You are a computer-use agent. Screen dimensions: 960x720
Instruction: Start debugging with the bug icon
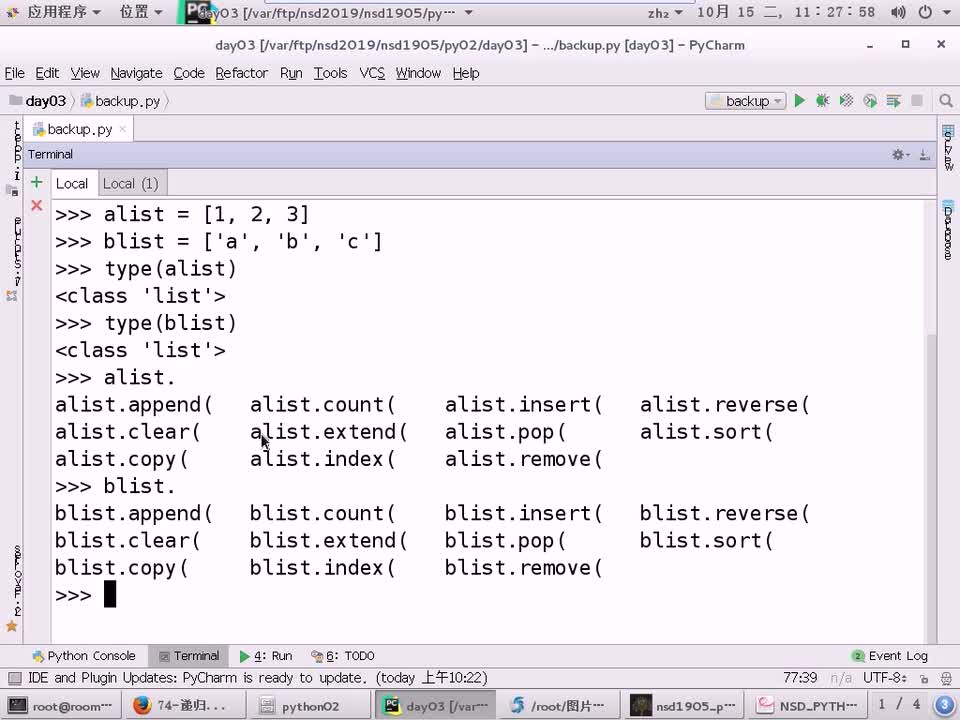(x=822, y=101)
